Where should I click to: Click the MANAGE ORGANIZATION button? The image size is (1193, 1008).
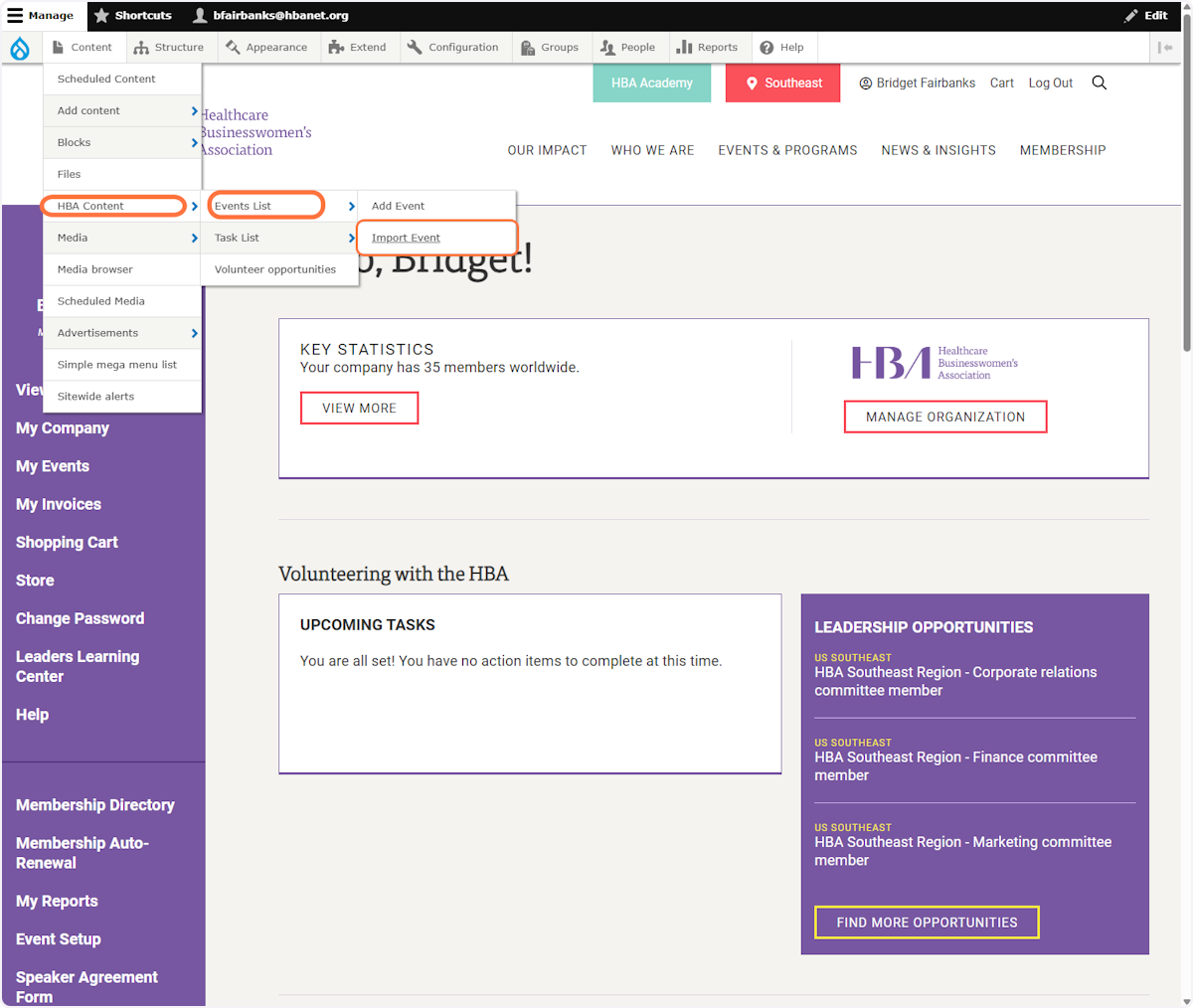point(944,417)
